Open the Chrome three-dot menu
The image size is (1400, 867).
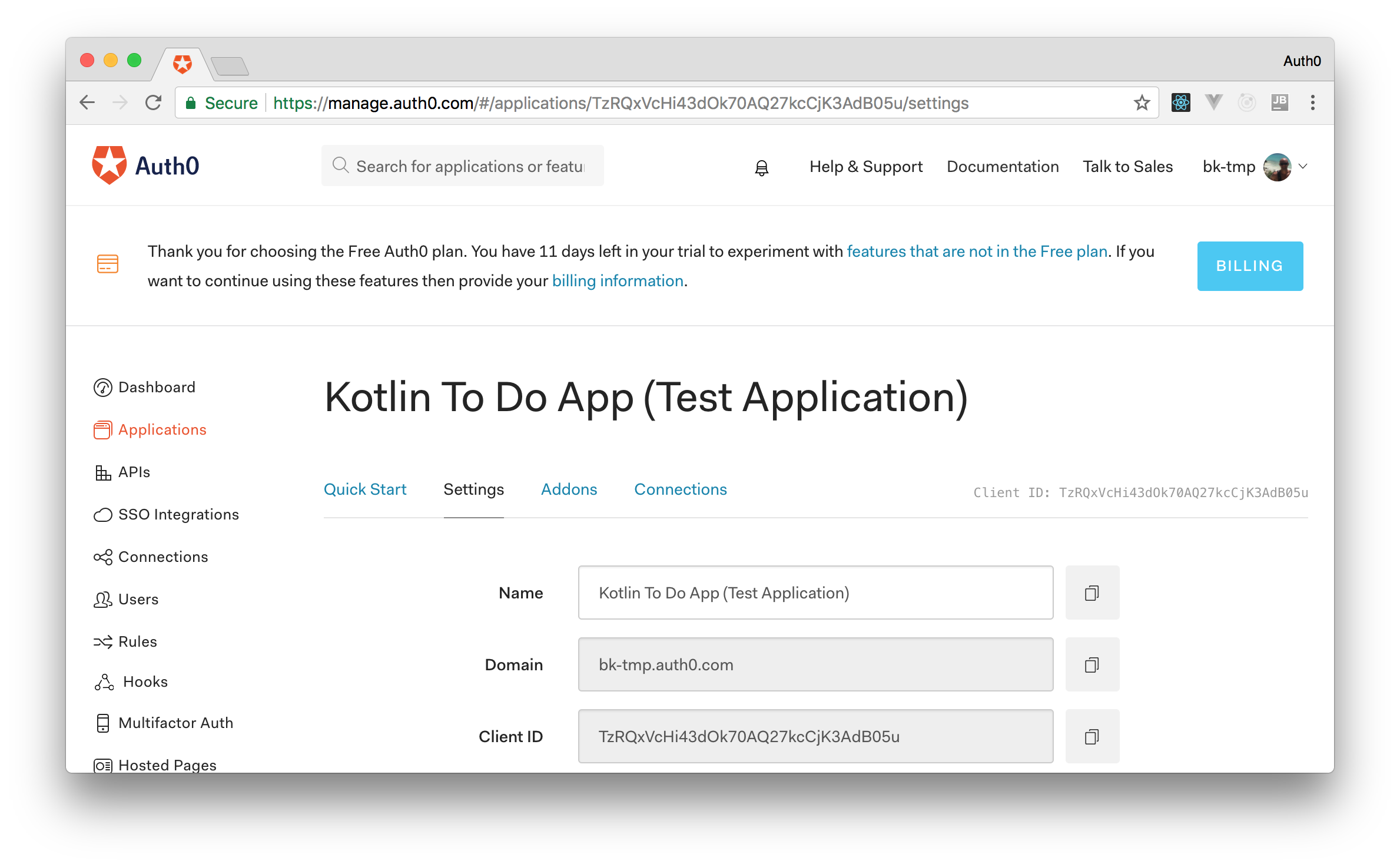tap(1312, 103)
